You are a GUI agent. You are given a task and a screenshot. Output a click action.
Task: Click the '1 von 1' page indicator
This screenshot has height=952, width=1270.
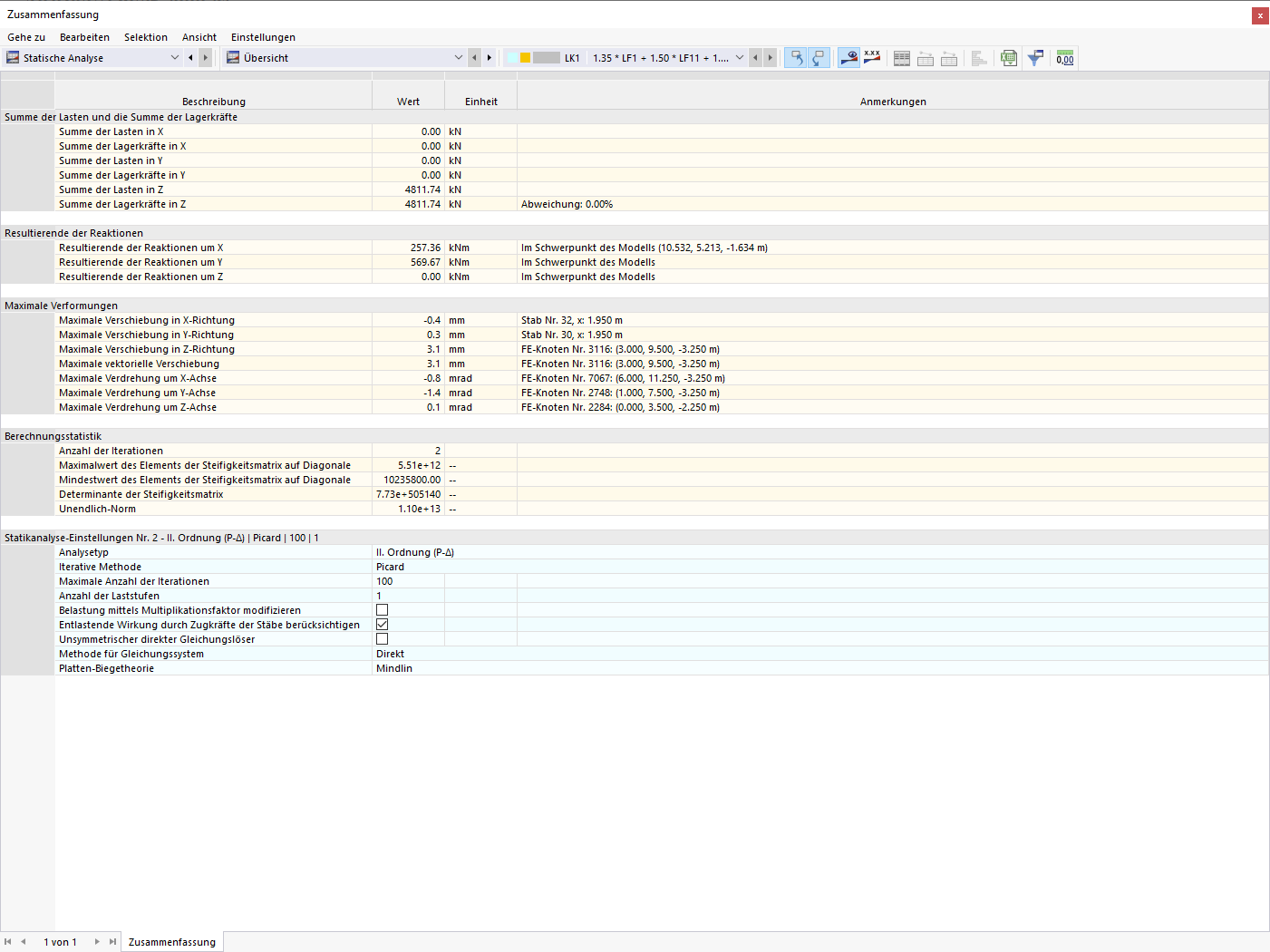pos(60,942)
